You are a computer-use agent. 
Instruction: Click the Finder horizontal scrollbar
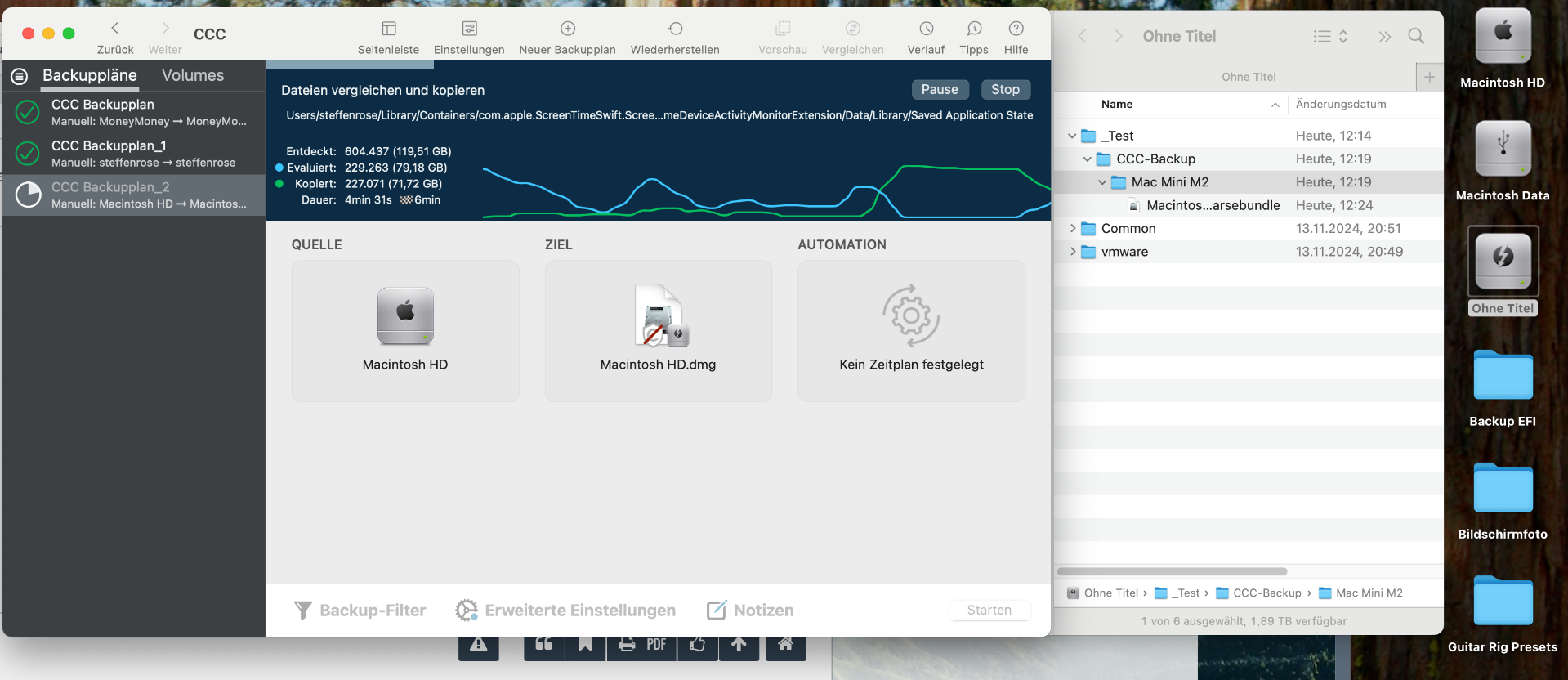(1172, 571)
